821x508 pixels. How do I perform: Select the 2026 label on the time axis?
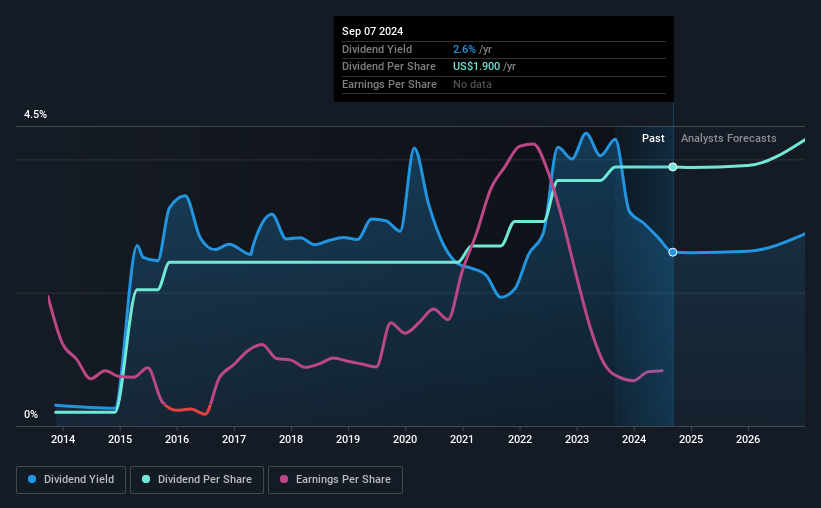click(x=748, y=439)
